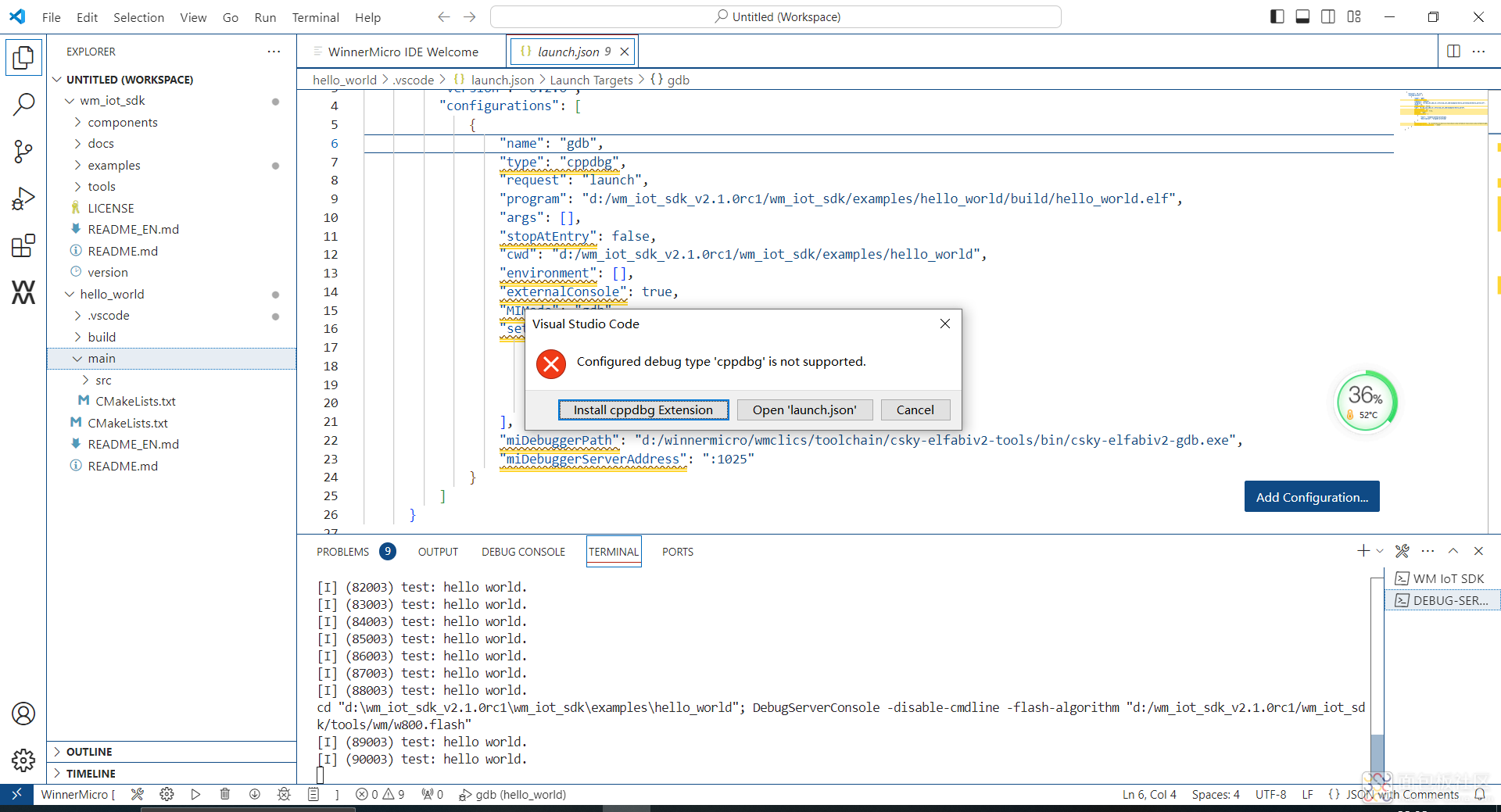Click the bug debug icon in status bar
Viewport: 1501px width, 812px height.
point(284,794)
